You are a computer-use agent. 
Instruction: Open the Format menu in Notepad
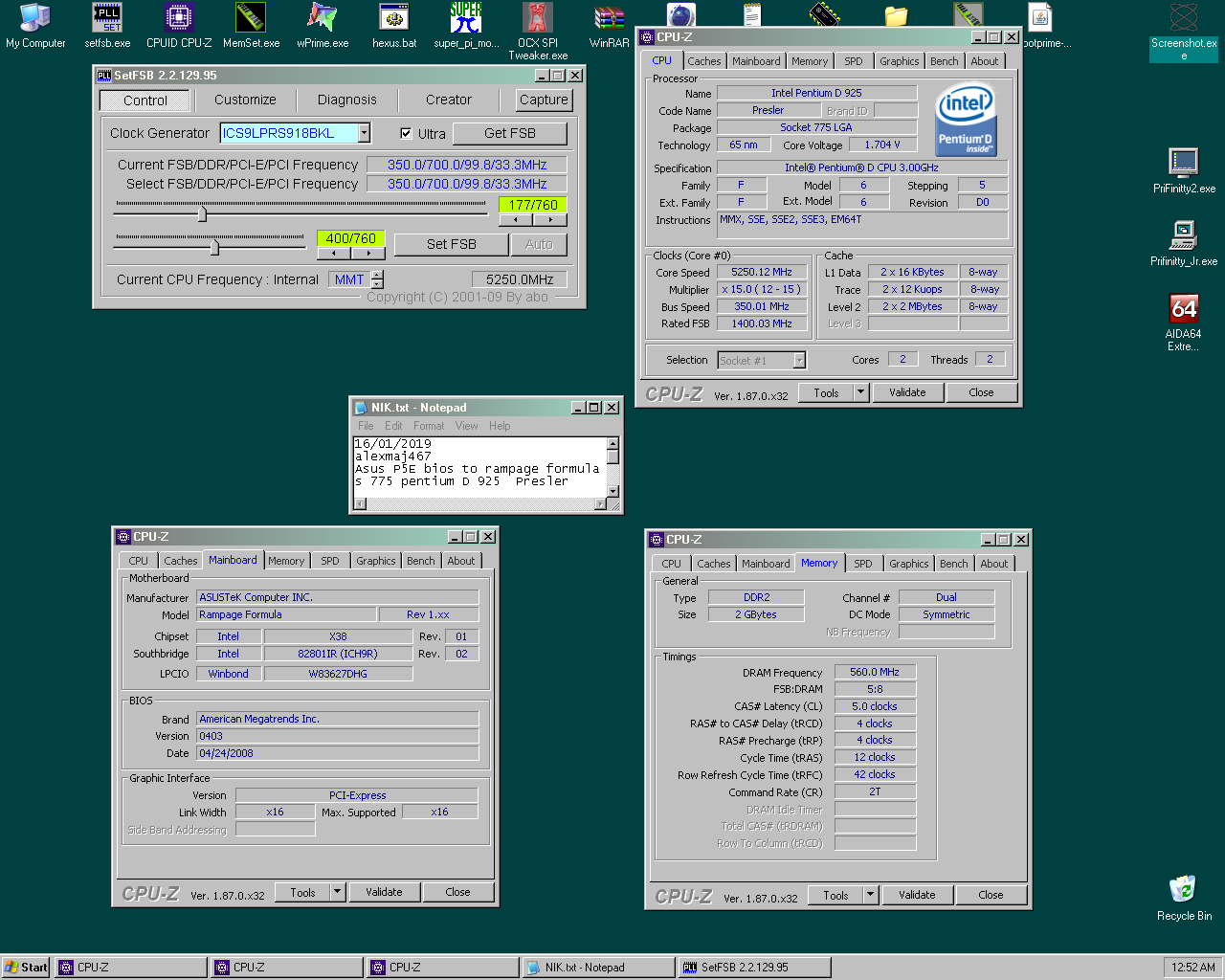click(429, 426)
